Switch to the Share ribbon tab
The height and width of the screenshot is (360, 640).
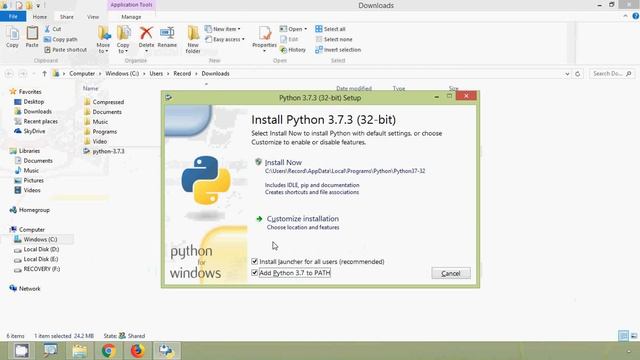pos(67,17)
